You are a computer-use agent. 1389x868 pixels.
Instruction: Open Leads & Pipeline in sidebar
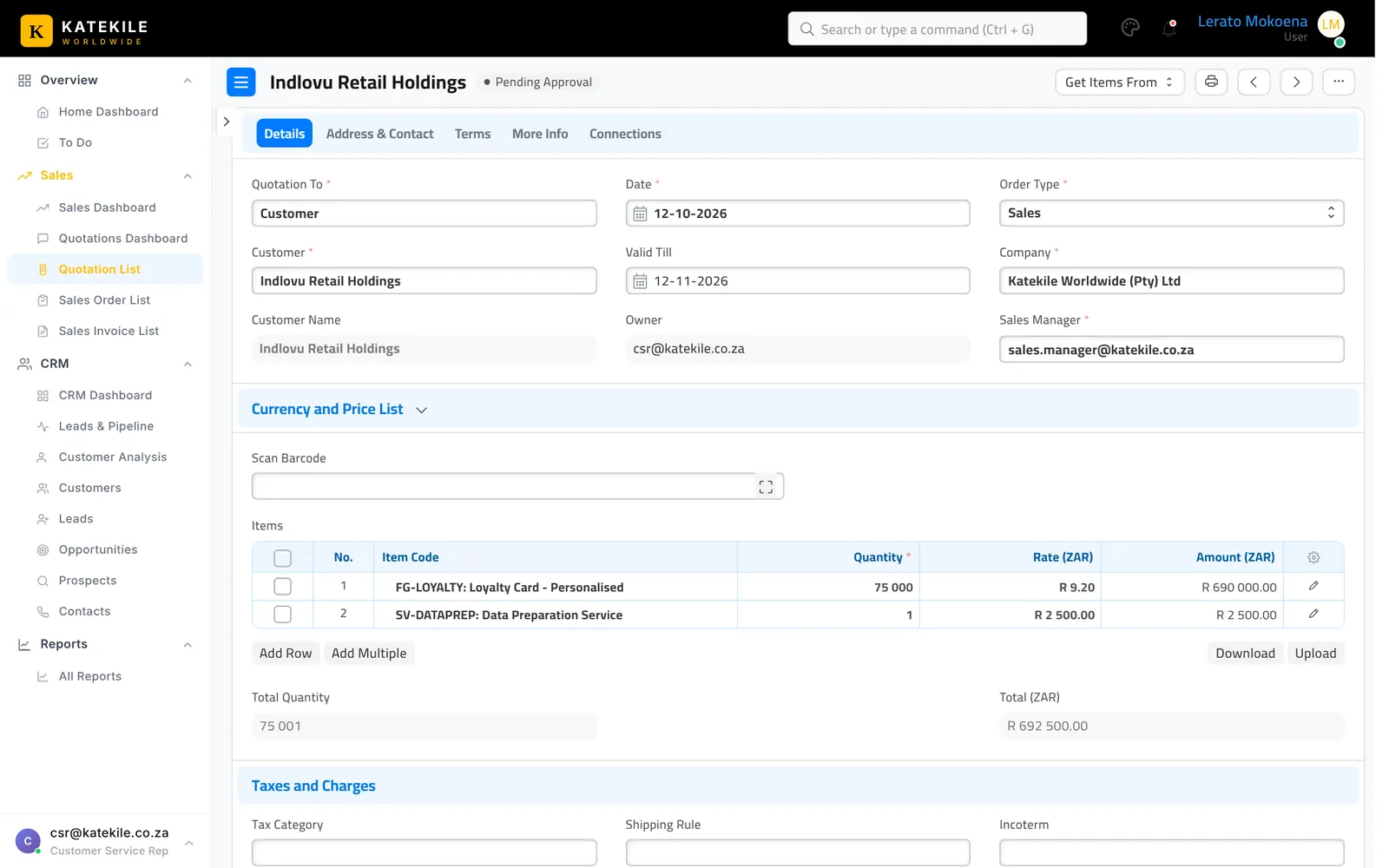point(105,426)
